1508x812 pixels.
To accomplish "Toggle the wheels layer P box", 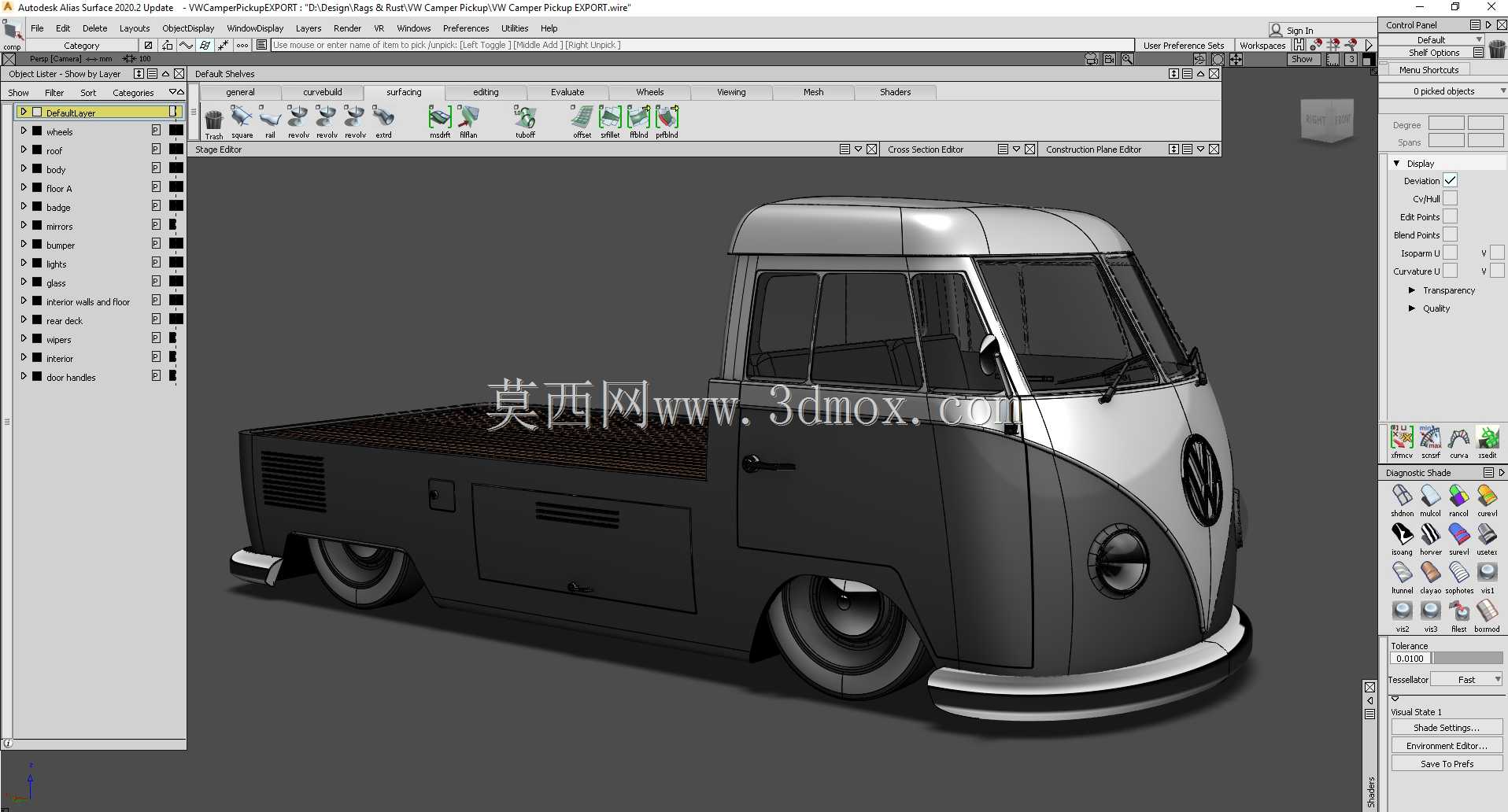I will pyautogui.click(x=156, y=131).
